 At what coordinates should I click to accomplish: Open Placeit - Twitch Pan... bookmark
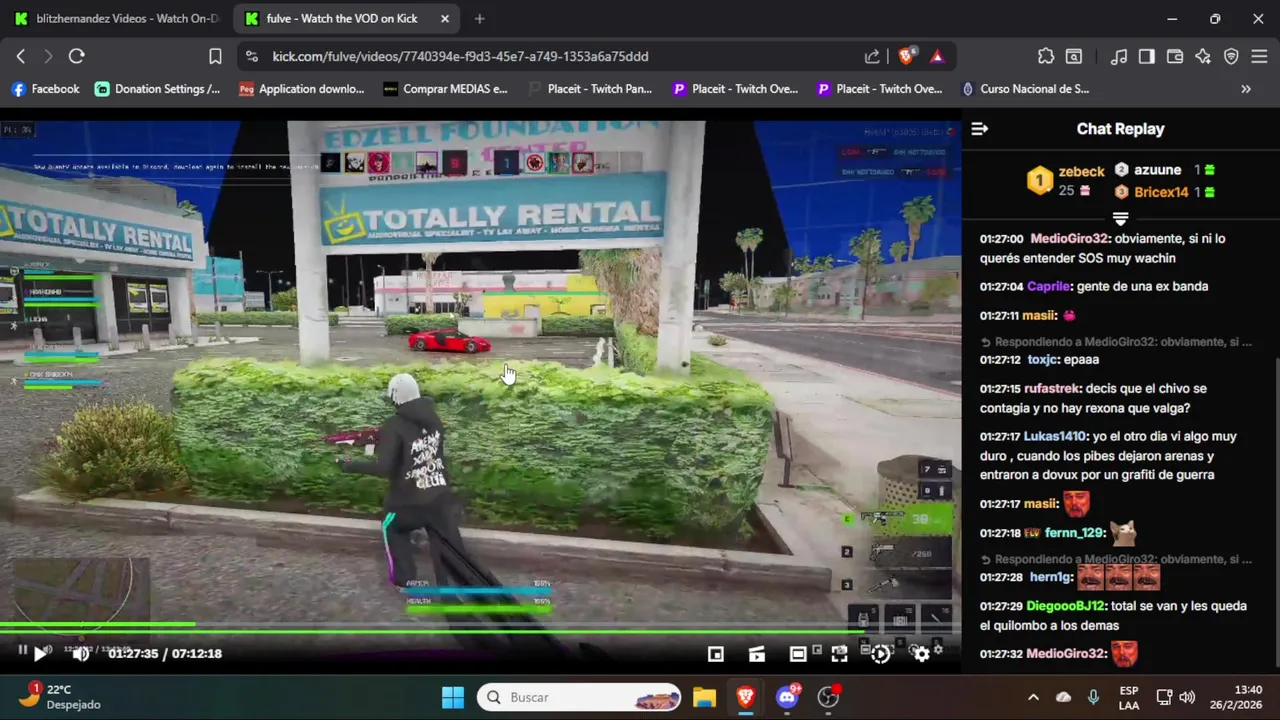pos(590,89)
